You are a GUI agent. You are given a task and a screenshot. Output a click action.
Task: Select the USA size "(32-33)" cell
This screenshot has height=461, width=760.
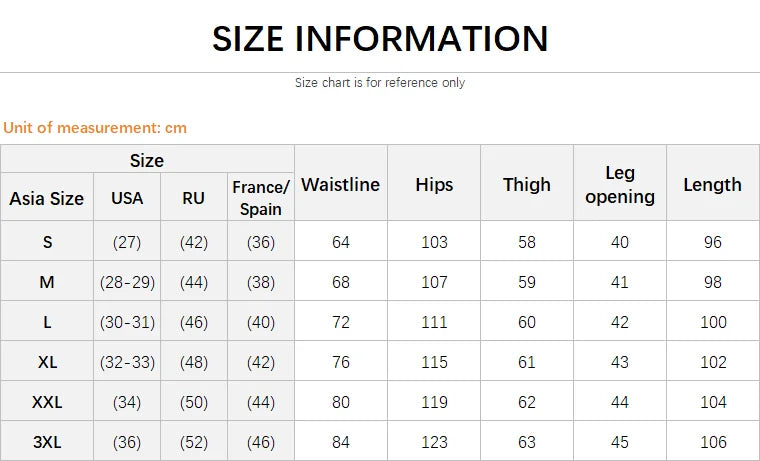coord(127,362)
